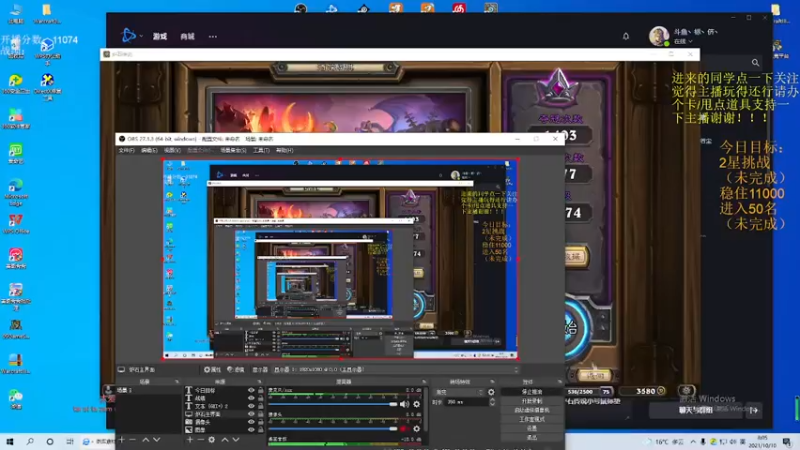Open display selection dropdown in OBS toolbar
Screen dimensions: 800x450
tap(396, 369)
